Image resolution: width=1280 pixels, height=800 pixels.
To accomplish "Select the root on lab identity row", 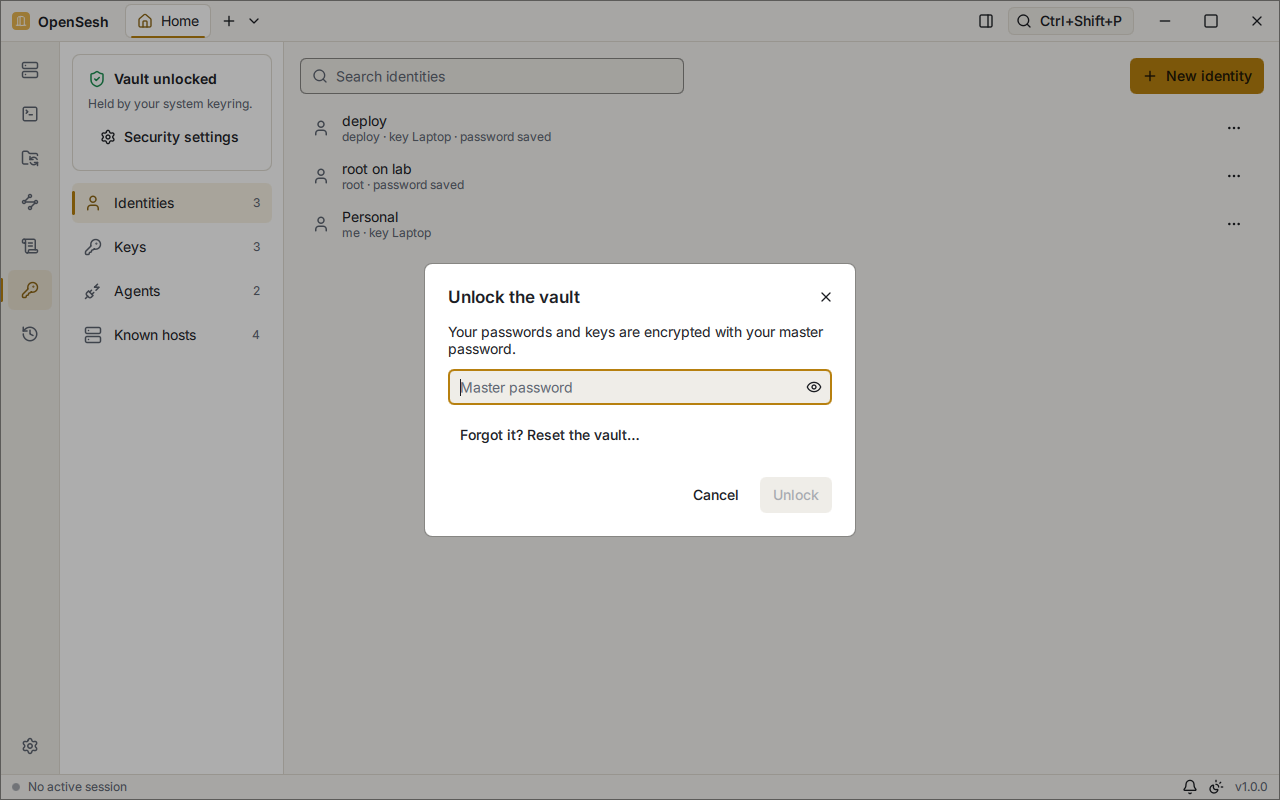I will 782,176.
